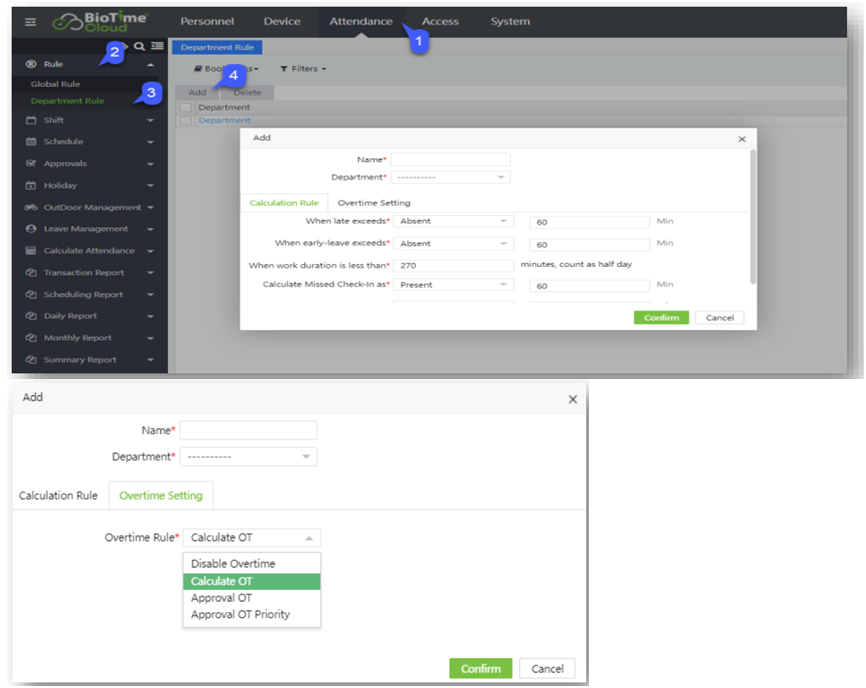Open OutDoor Management sidebar item
Viewport: 866px width, 688px height.
[x=92, y=207]
